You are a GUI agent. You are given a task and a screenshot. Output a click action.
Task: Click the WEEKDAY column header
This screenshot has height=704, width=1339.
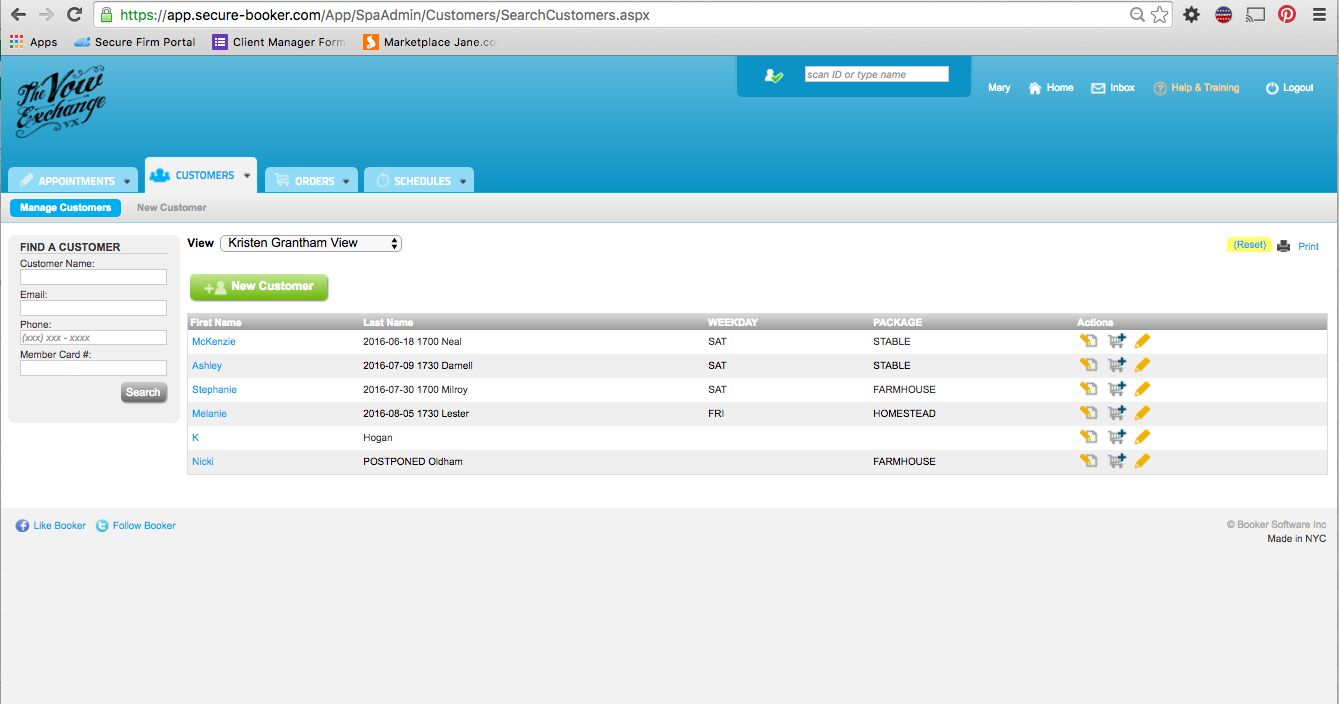pyautogui.click(x=733, y=322)
